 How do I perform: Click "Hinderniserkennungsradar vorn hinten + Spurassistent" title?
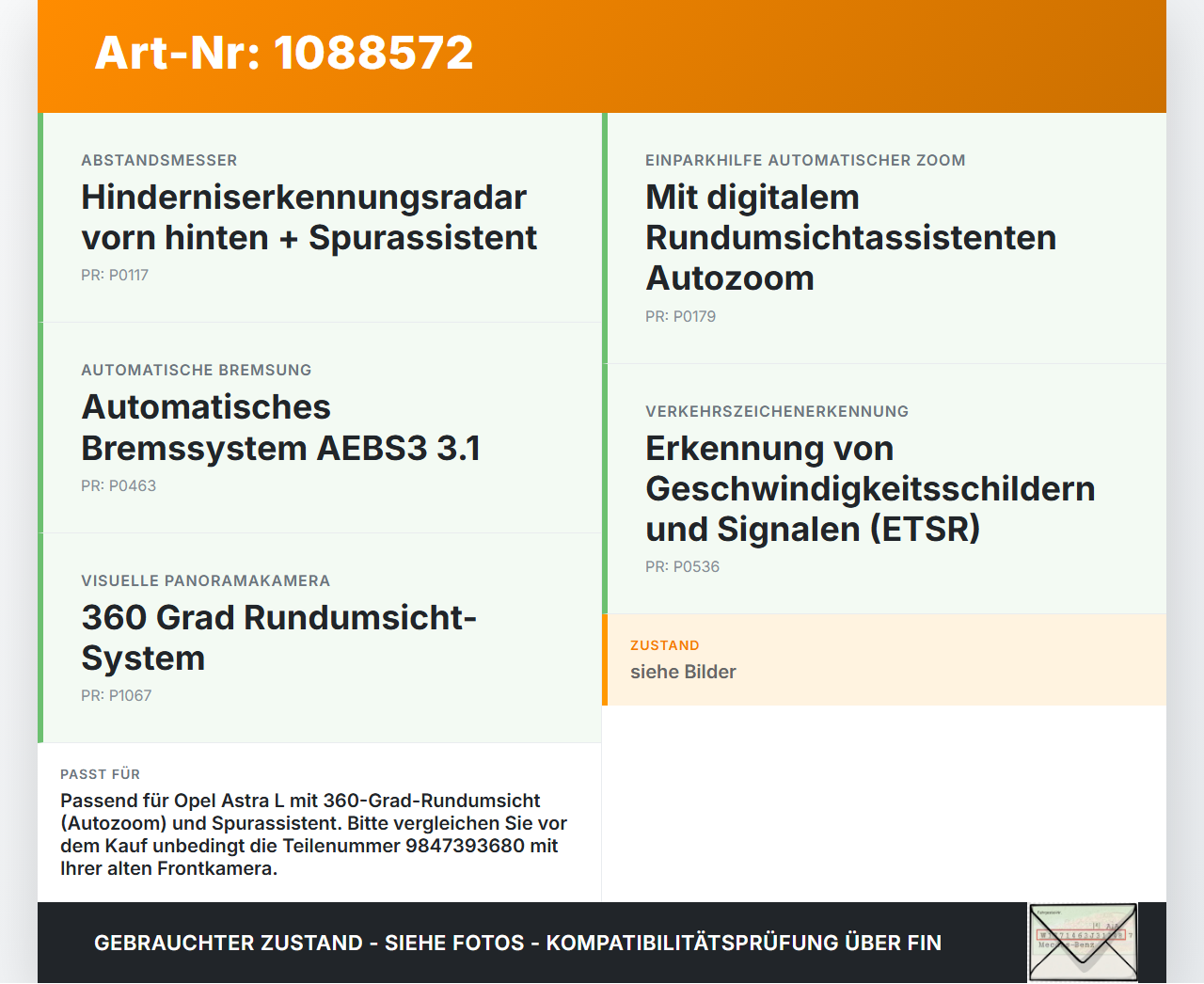click(x=309, y=217)
